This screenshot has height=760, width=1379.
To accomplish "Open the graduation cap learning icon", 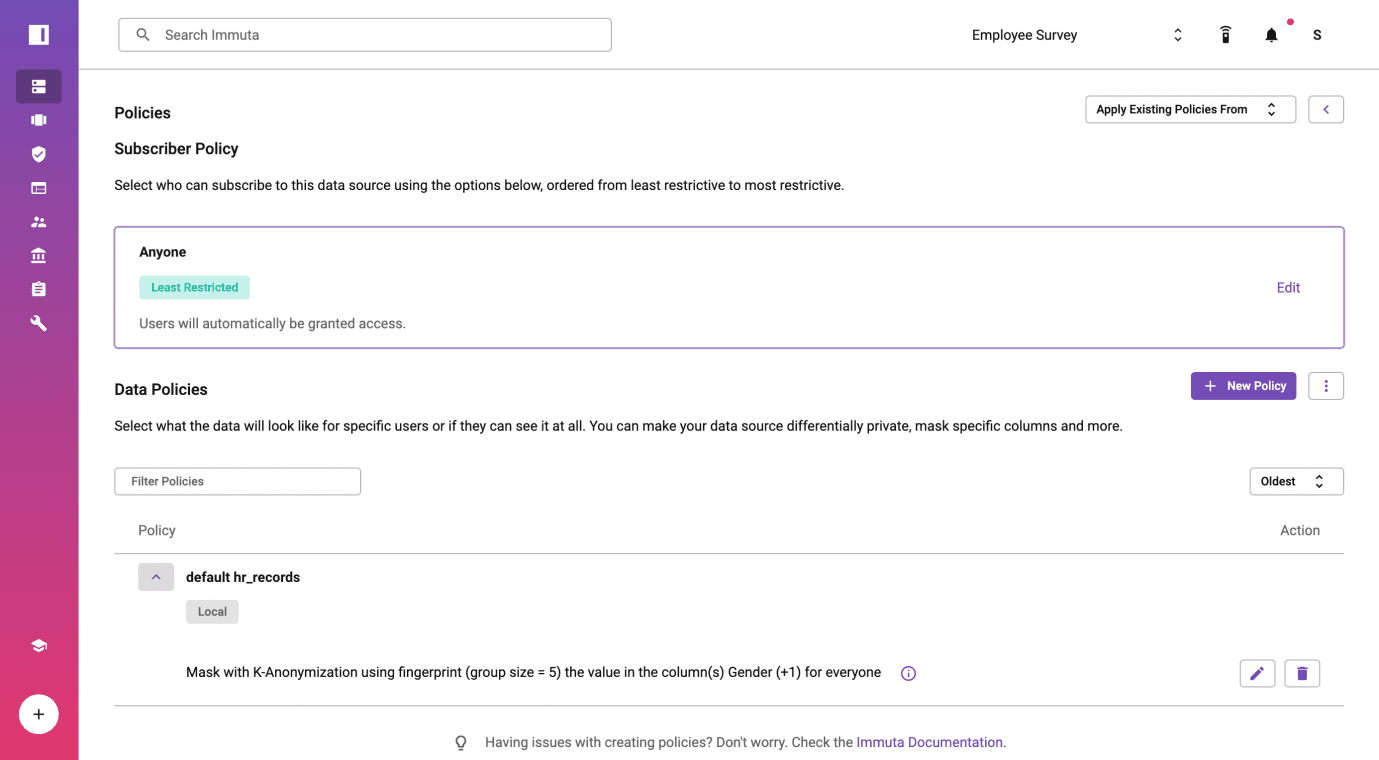I will (39, 646).
